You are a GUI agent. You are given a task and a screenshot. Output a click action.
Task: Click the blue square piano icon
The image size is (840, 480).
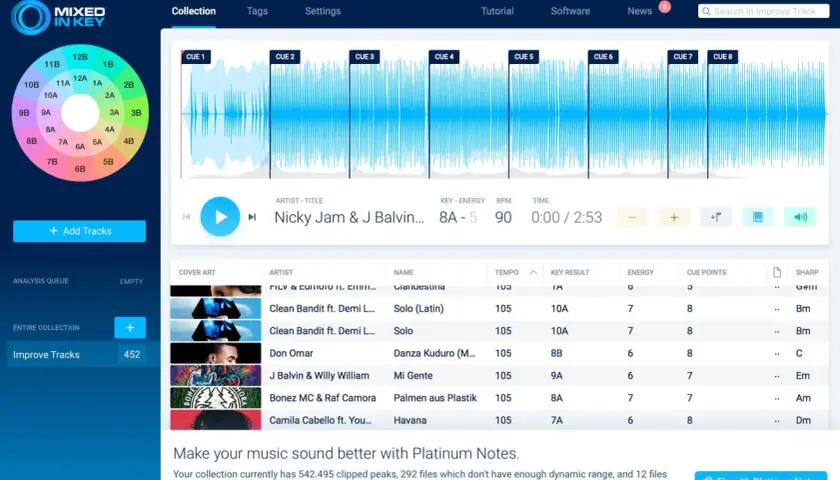coord(758,217)
